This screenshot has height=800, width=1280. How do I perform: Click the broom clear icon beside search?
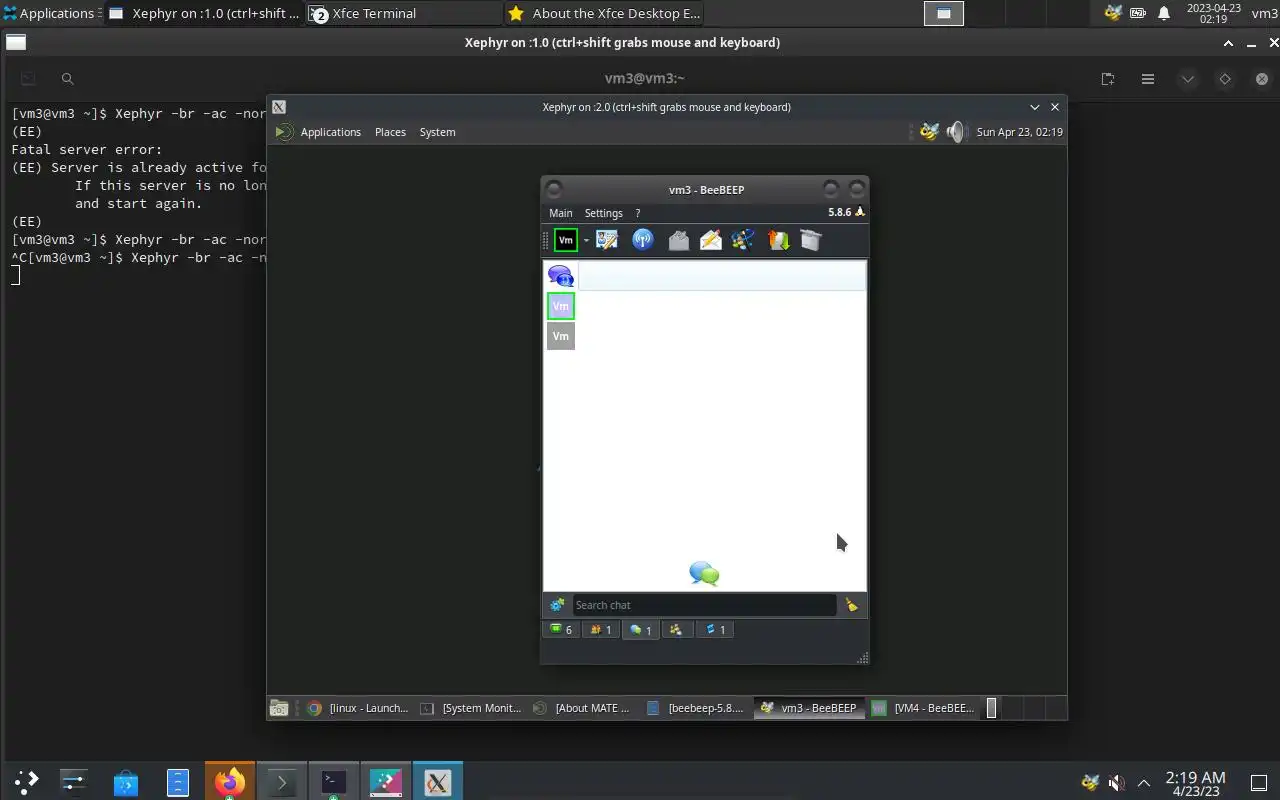pos(851,605)
